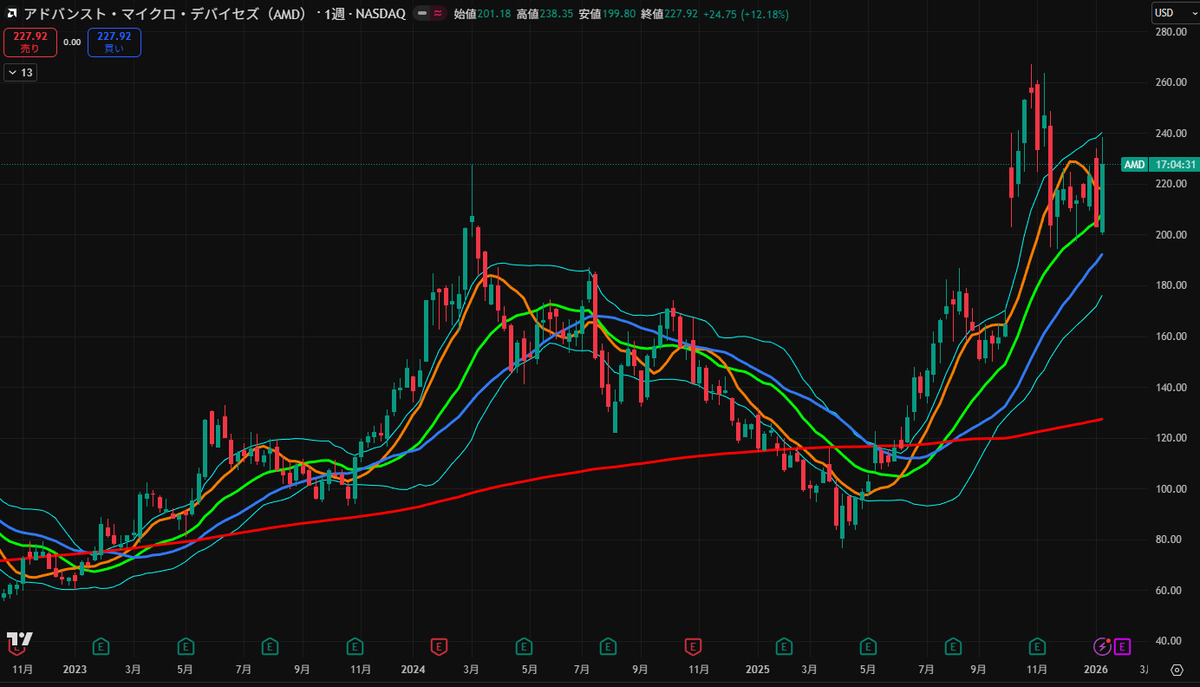1200x687 pixels.
Task: Click the purple lightning event icon near 2026
Action: coord(1103,647)
